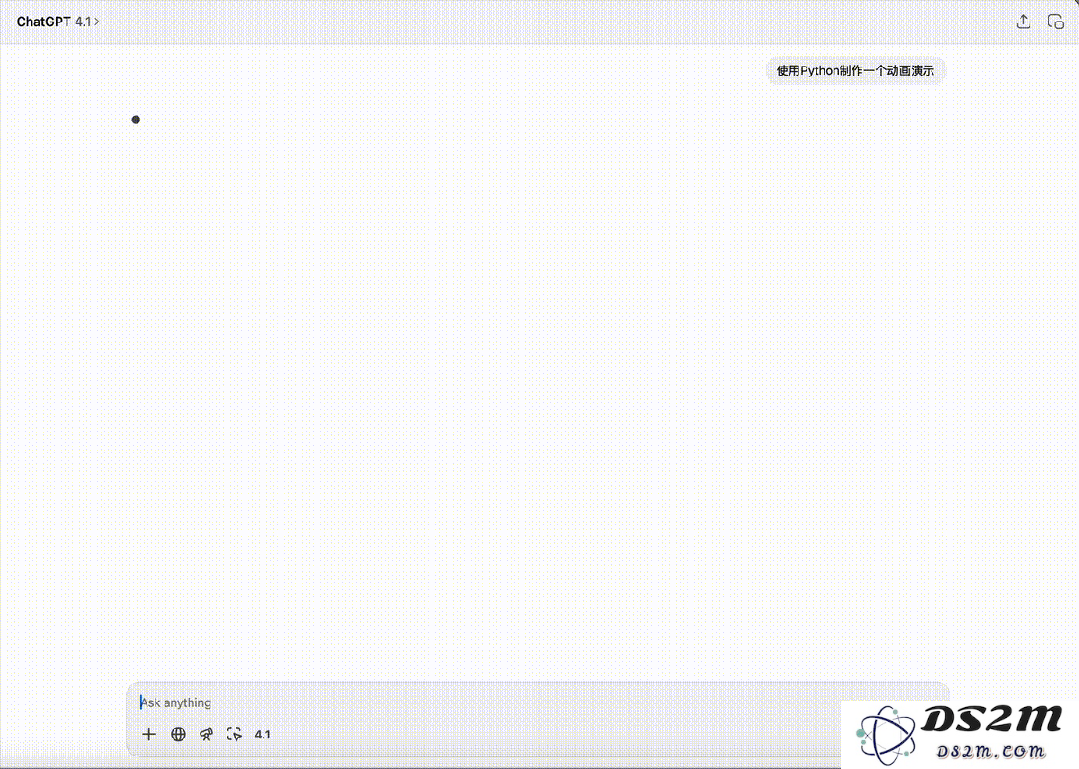Open the overlapping-windows icon at top right
The width and height of the screenshot is (1079, 769).
click(1056, 22)
